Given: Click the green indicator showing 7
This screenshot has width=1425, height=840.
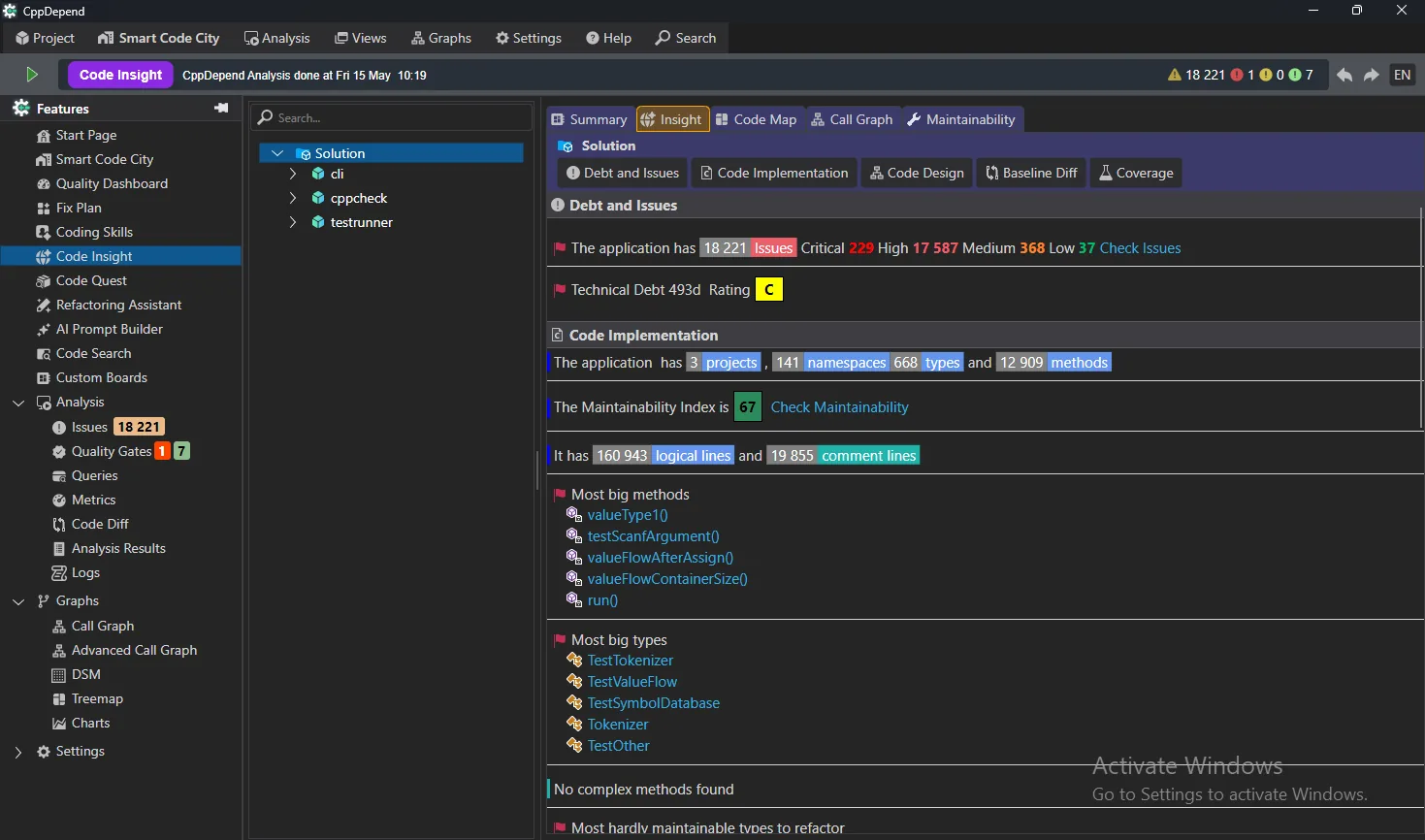Looking at the screenshot, I should pos(1301,75).
